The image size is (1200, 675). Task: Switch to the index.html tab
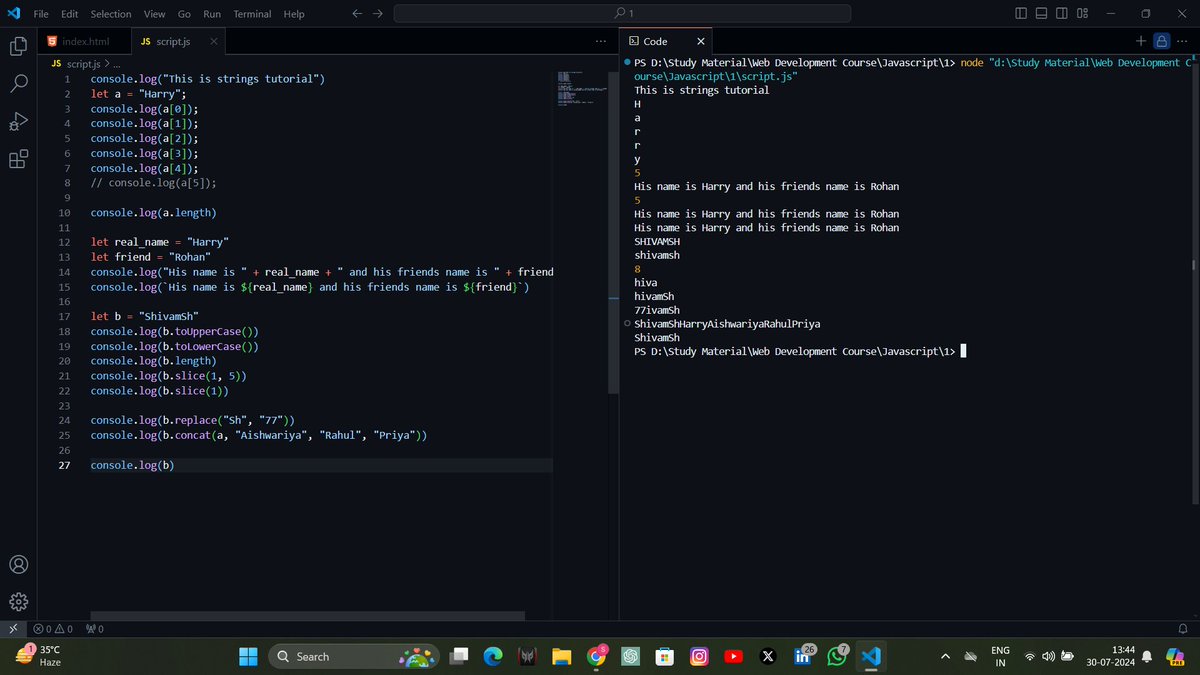84,42
